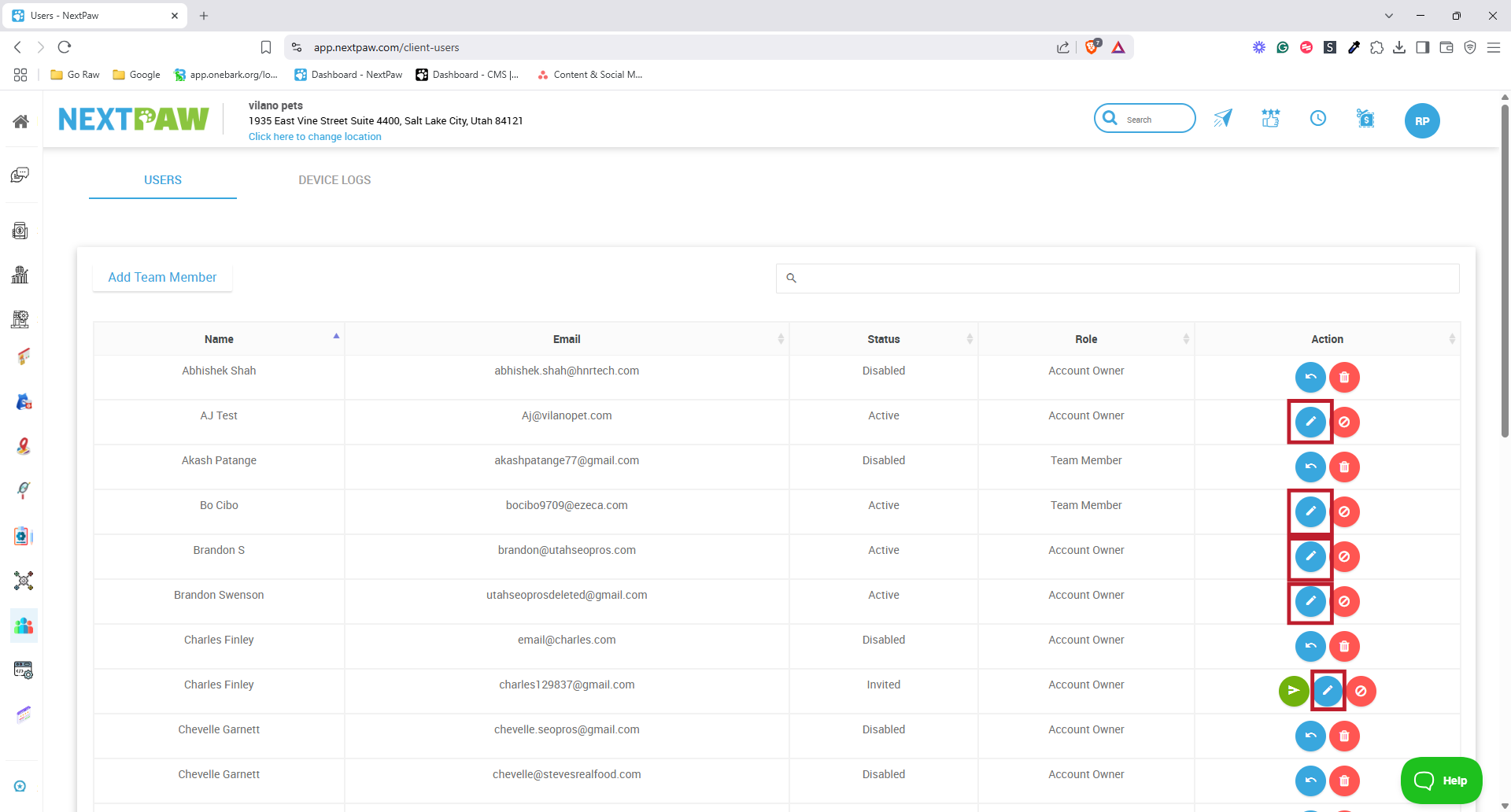The height and width of the screenshot is (812, 1511).
Task: Sort the table by Role column
Action: coord(1086,339)
